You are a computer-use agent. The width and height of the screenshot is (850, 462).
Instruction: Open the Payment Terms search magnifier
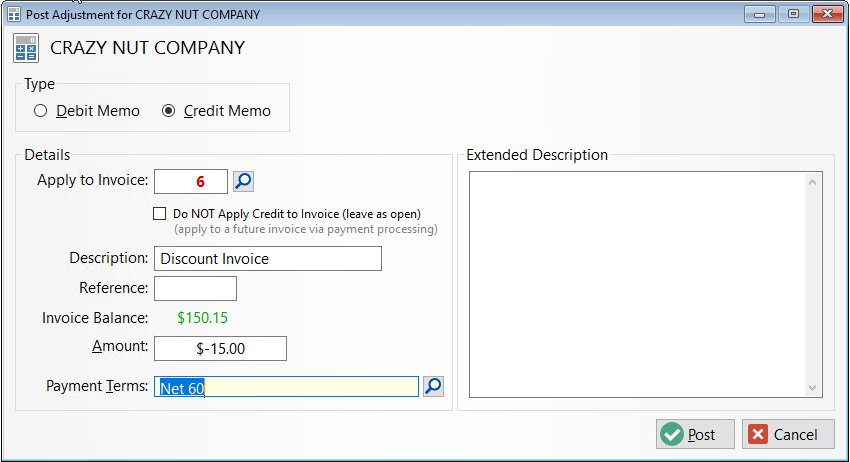pos(433,386)
